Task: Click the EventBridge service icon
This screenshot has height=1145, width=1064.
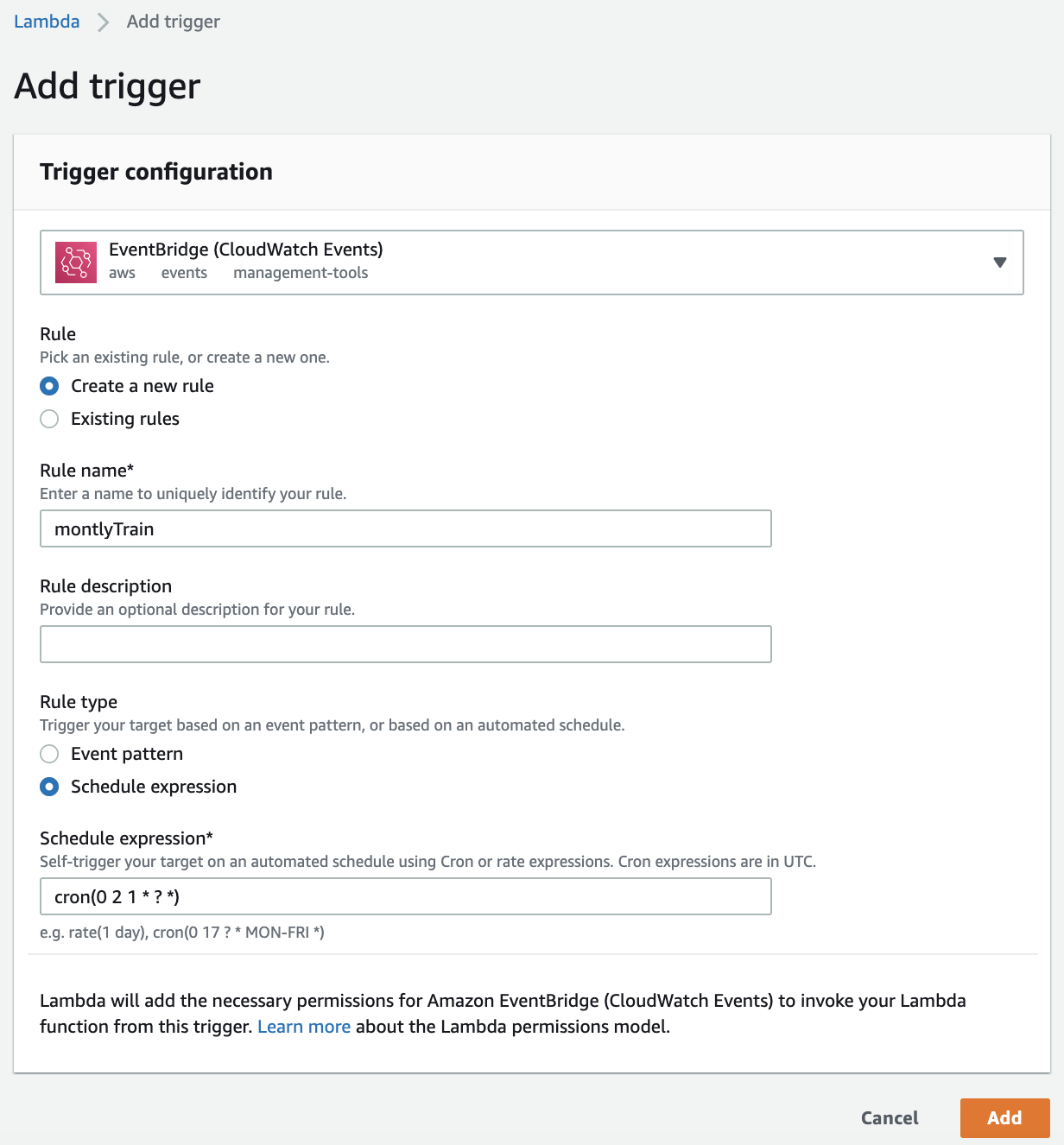Action: pyautogui.click(x=76, y=263)
